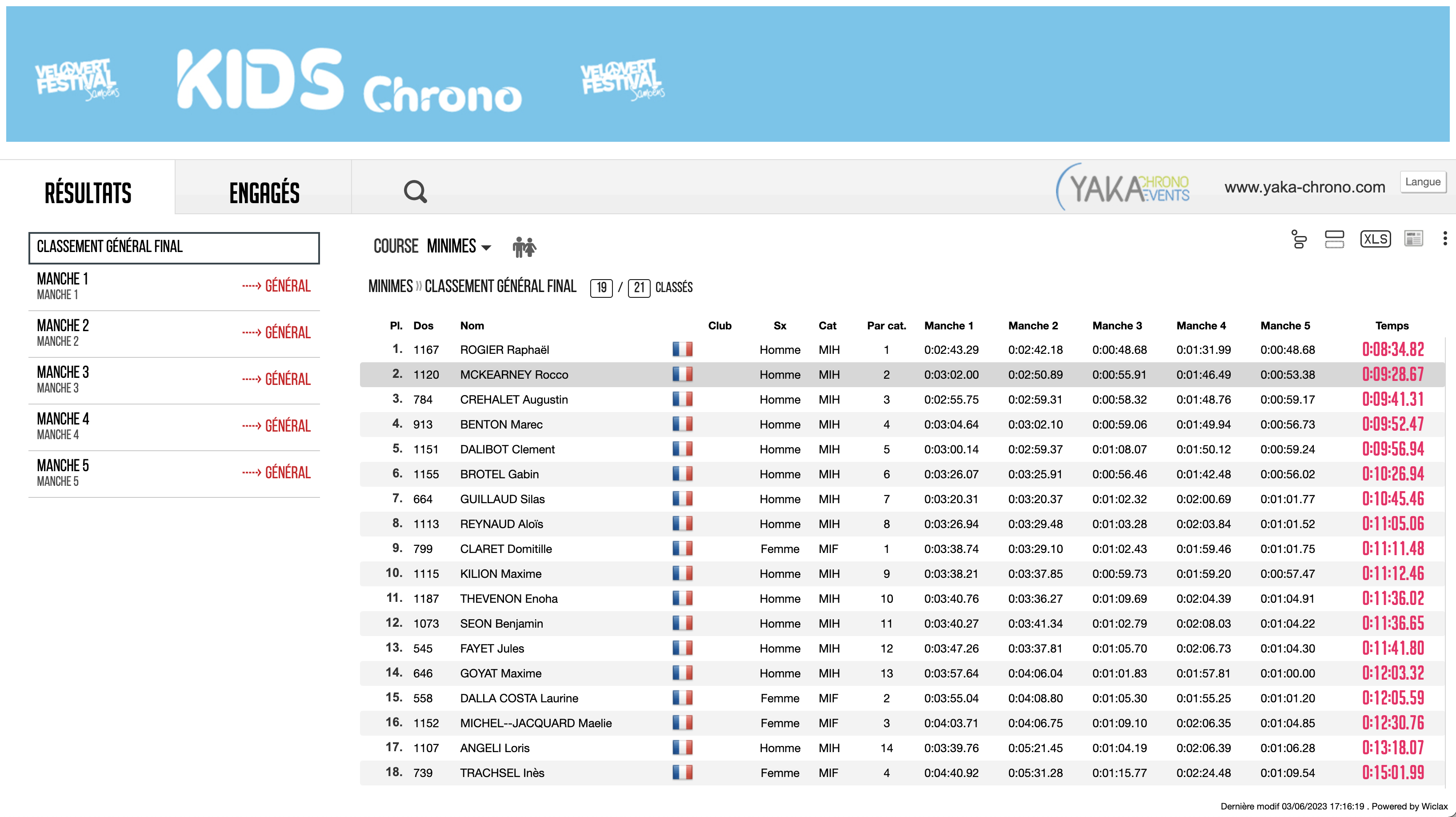Screen dimensions: 1456x817
Task: Click the Yaka Chrono Events logo
Action: click(x=1123, y=187)
